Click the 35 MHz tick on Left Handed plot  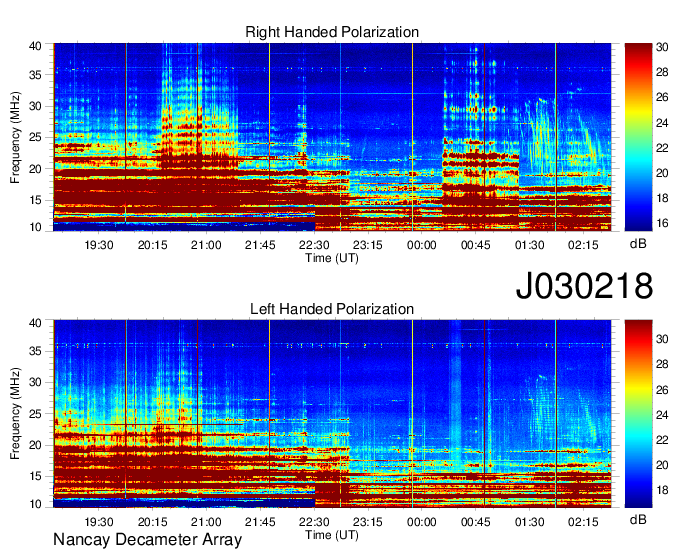click(35, 351)
